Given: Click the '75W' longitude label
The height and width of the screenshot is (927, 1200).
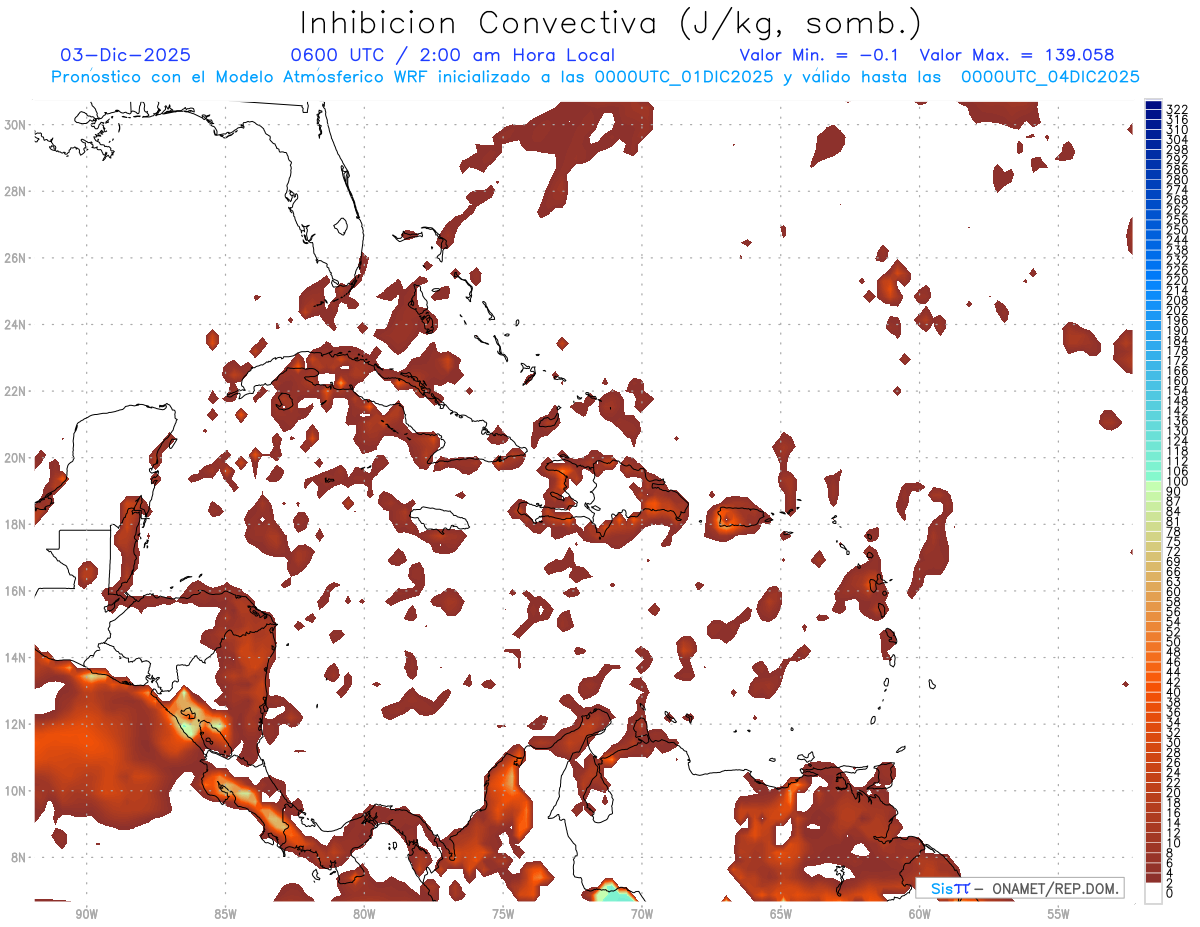Looking at the screenshot, I should (503, 914).
